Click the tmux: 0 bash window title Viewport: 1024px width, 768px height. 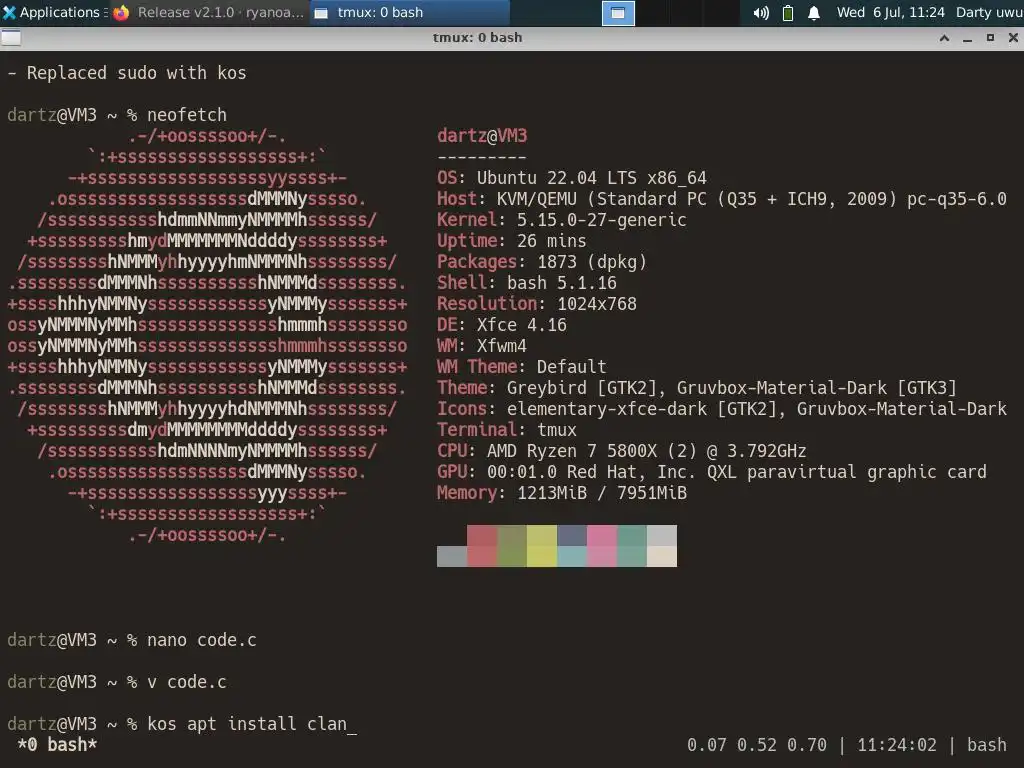pos(477,38)
